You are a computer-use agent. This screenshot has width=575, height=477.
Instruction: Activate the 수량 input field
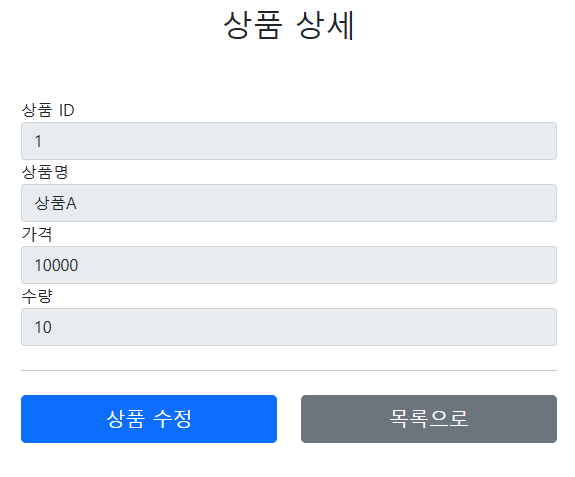click(289, 327)
